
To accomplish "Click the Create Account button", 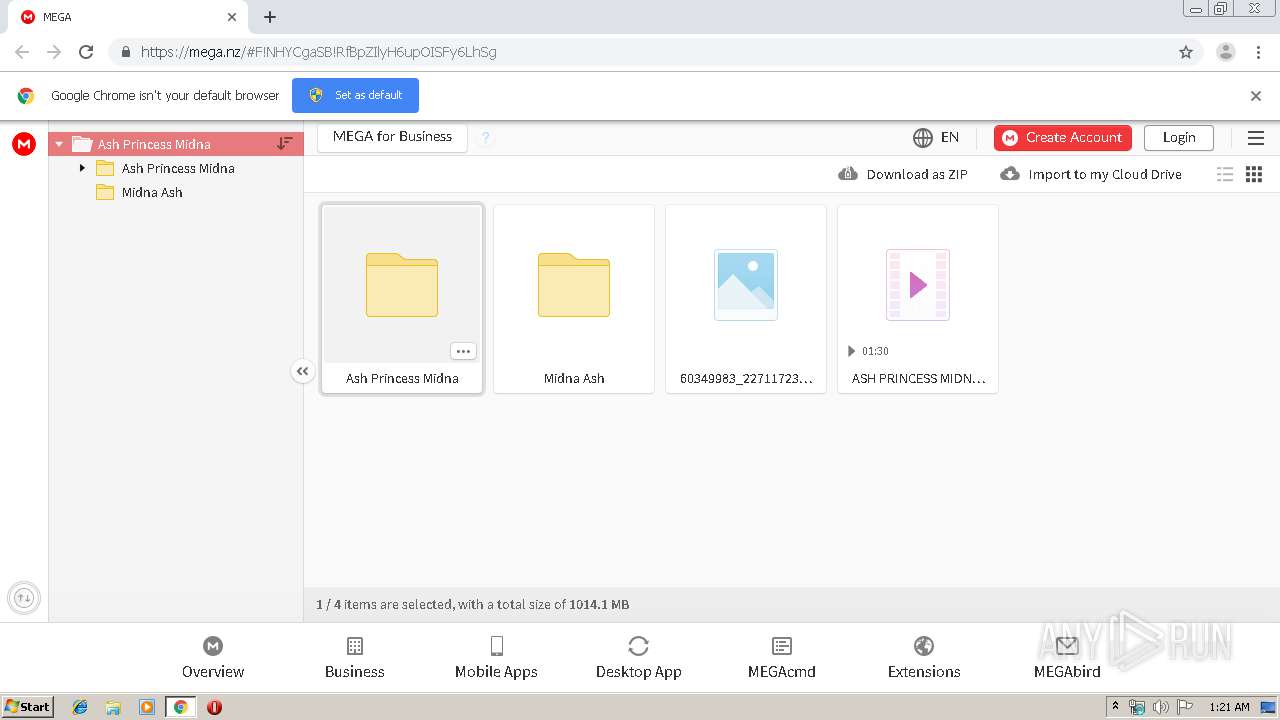I will pyautogui.click(x=1063, y=137).
